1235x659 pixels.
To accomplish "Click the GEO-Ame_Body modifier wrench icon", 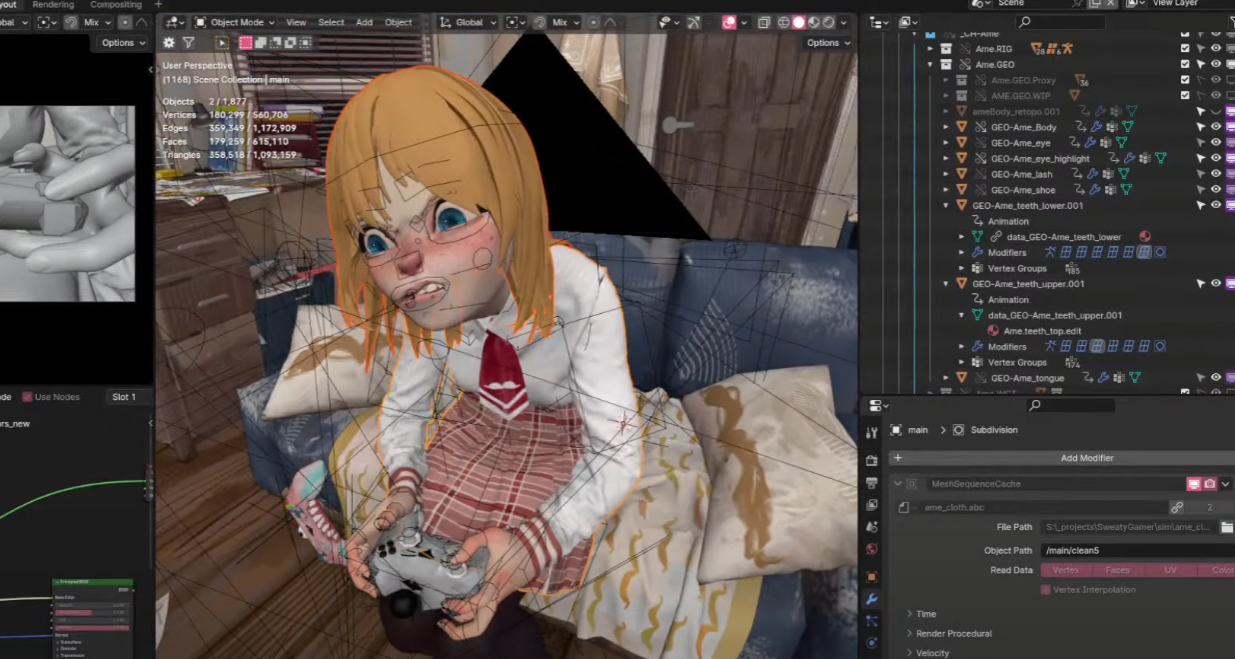I will coord(1096,127).
